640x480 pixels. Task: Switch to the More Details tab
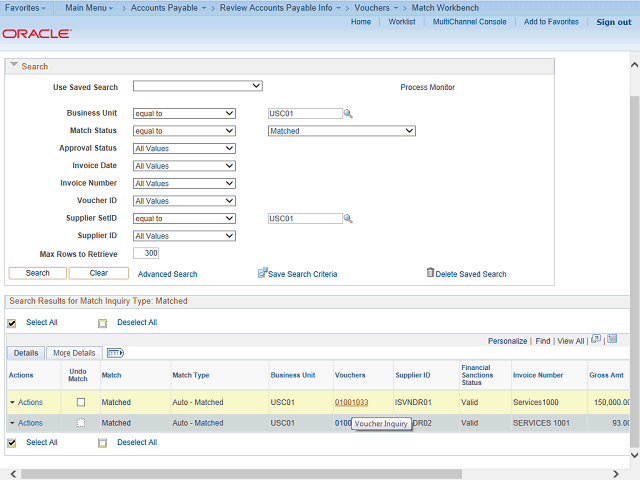(x=74, y=353)
